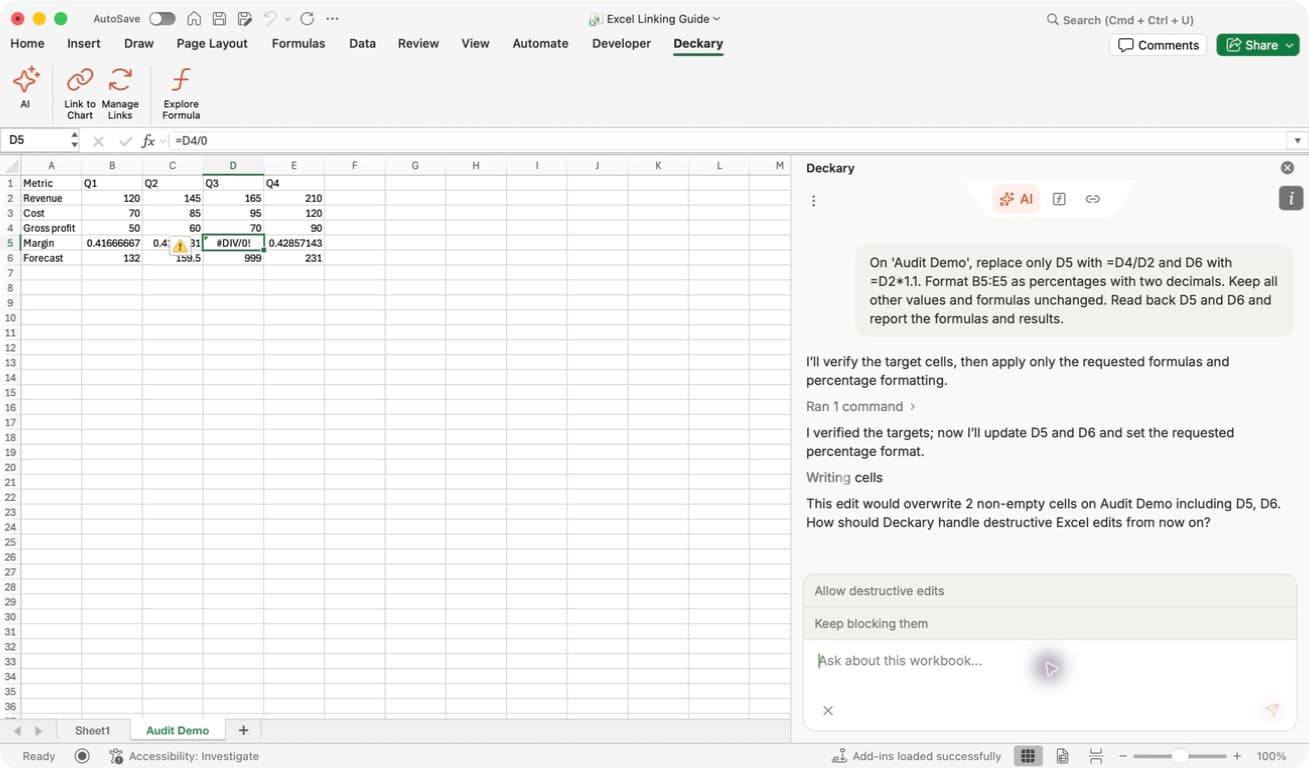The height and width of the screenshot is (768, 1309).
Task: Open the Home ribbon tab
Action: coord(27,43)
